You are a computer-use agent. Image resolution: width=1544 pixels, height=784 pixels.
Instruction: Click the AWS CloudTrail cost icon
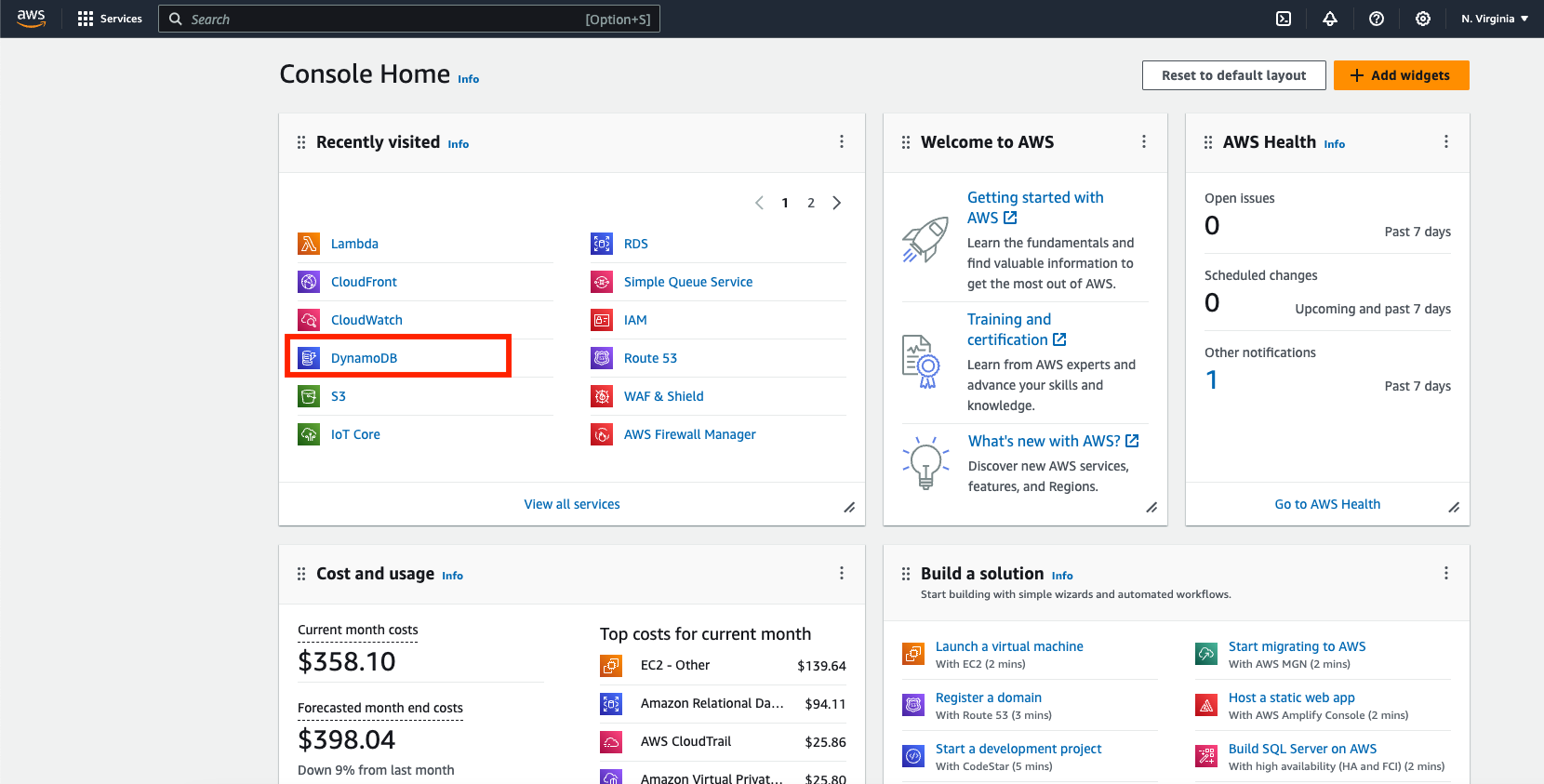point(611,742)
